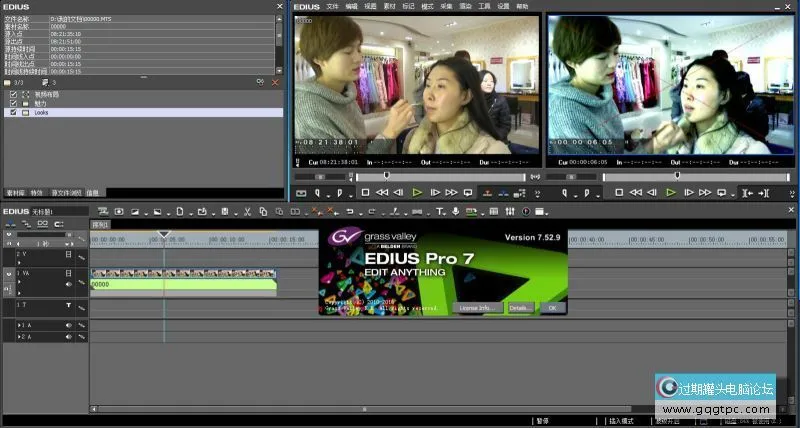The height and width of the screenshot is (428, 800).
Task: Expand the 1 A audio track
Action: click(19, 326)
